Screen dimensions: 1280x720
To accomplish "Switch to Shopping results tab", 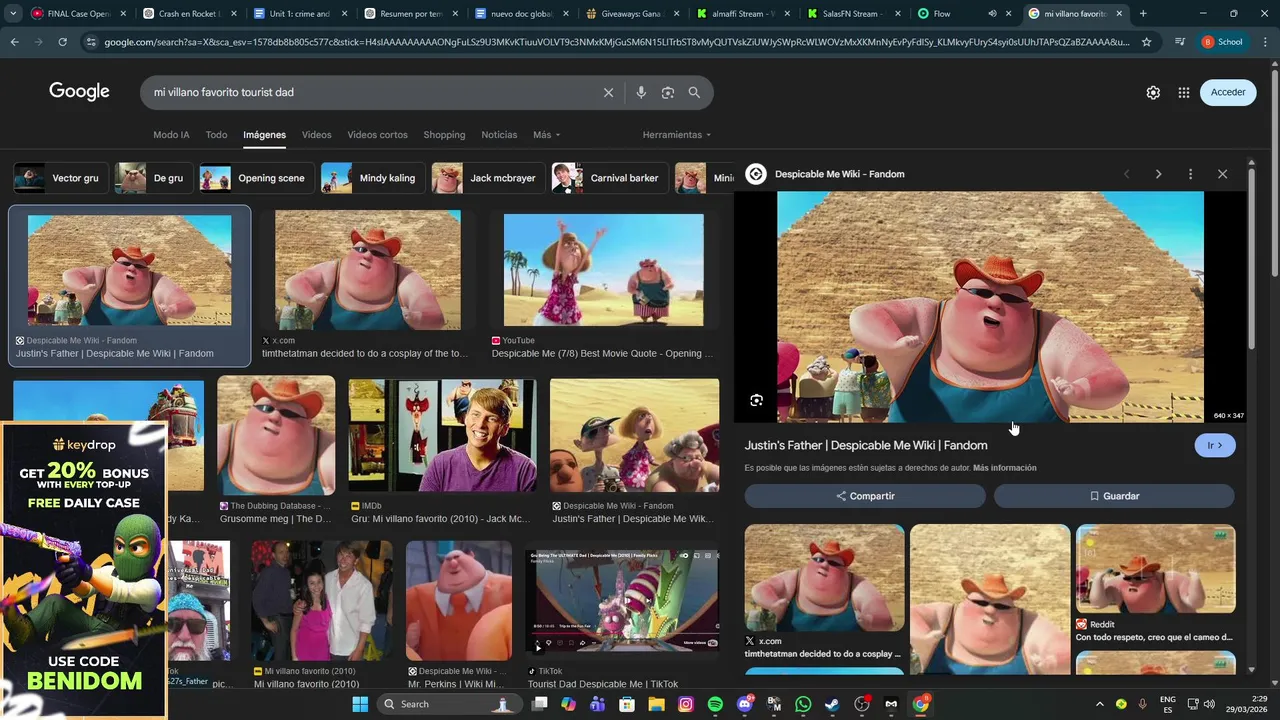I will 444,135.
